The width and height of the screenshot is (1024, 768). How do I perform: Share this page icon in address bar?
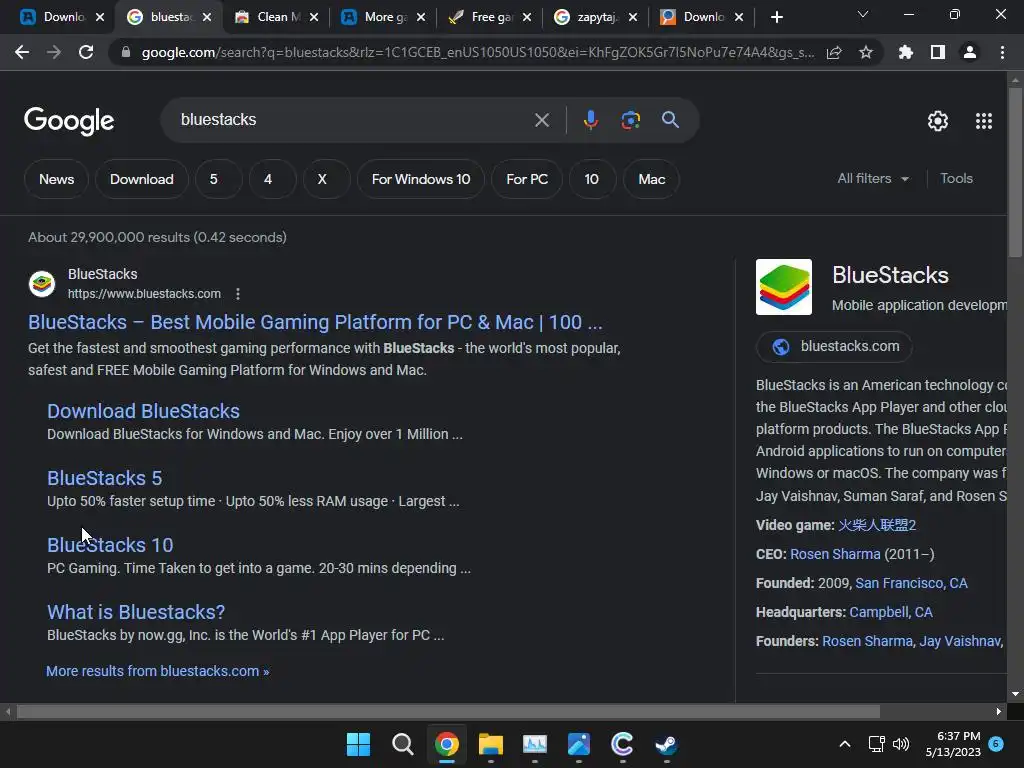coord(834,52)
